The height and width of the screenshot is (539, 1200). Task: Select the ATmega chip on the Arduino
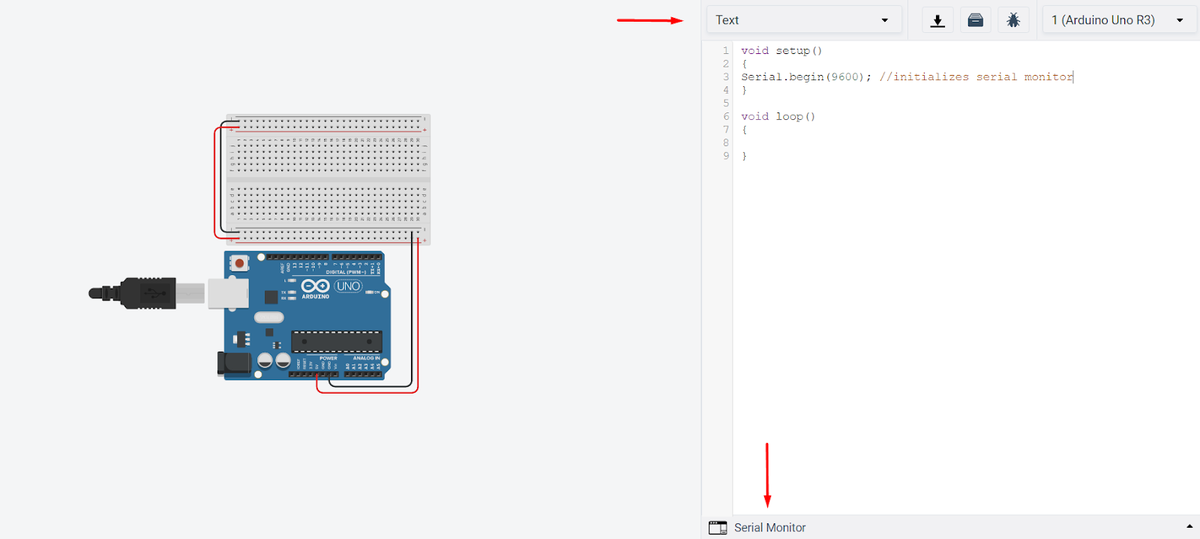point(336,342)
